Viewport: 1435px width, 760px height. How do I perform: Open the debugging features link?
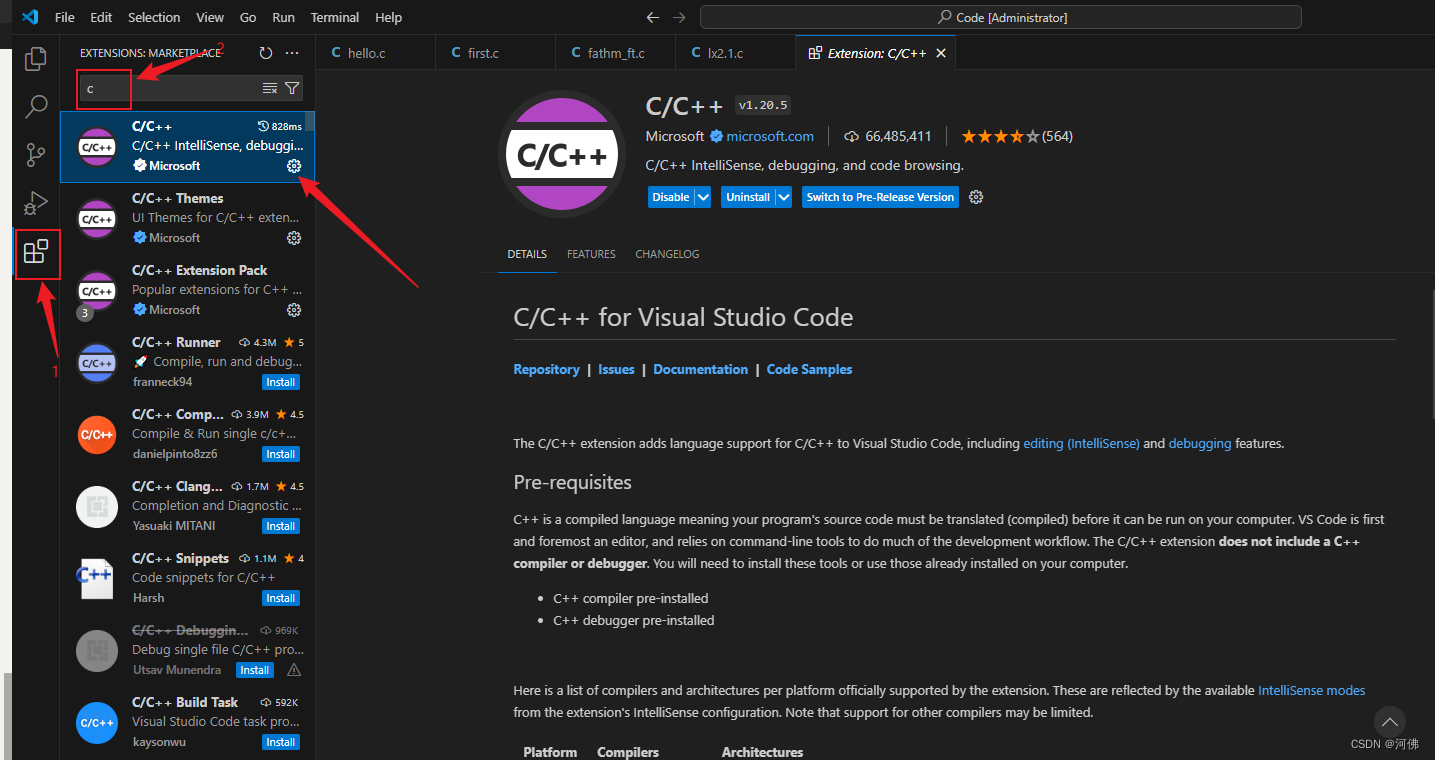[x=1200, y=443]
